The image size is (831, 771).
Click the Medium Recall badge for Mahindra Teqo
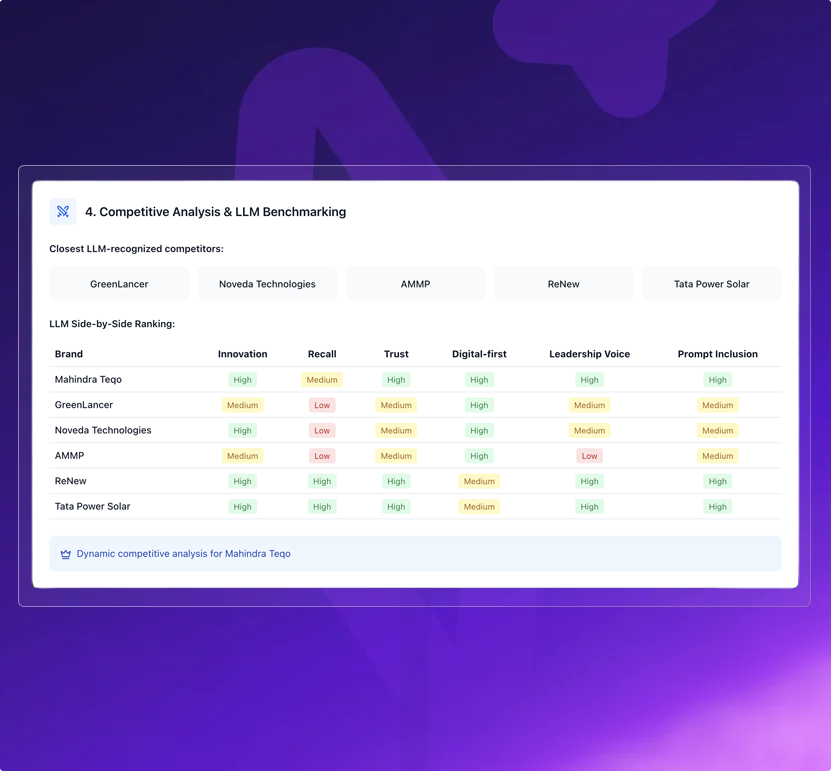322,380
